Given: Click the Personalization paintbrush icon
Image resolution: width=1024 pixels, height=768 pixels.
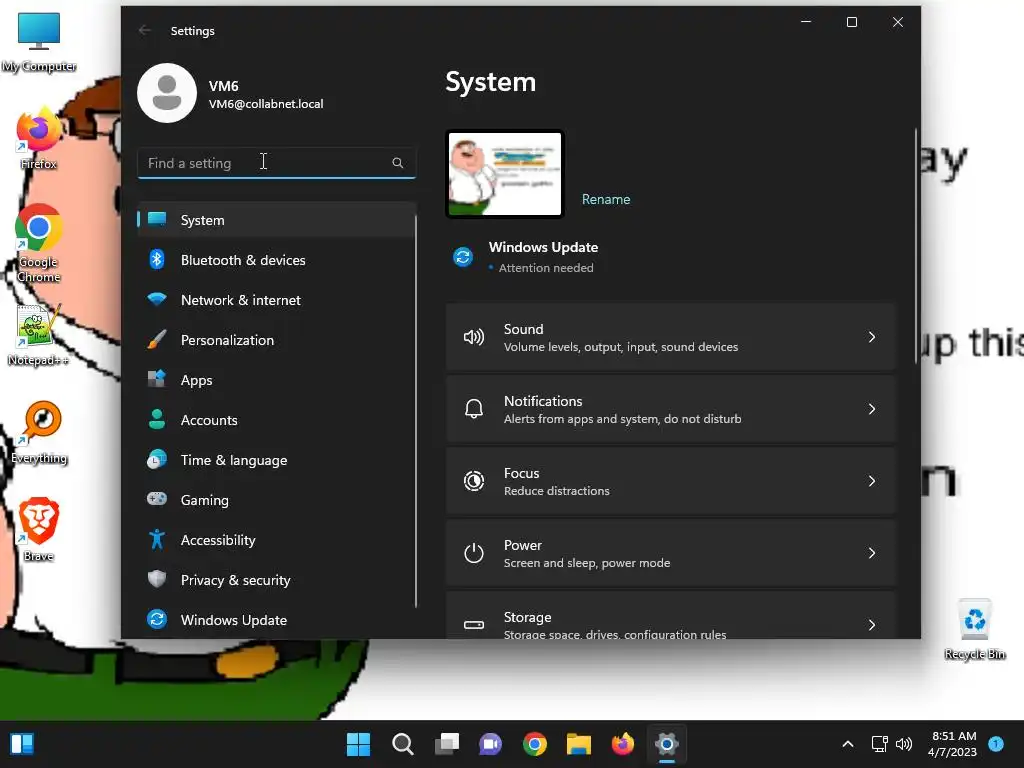Looking at the screenshot, I should click(x=157, y=340).
